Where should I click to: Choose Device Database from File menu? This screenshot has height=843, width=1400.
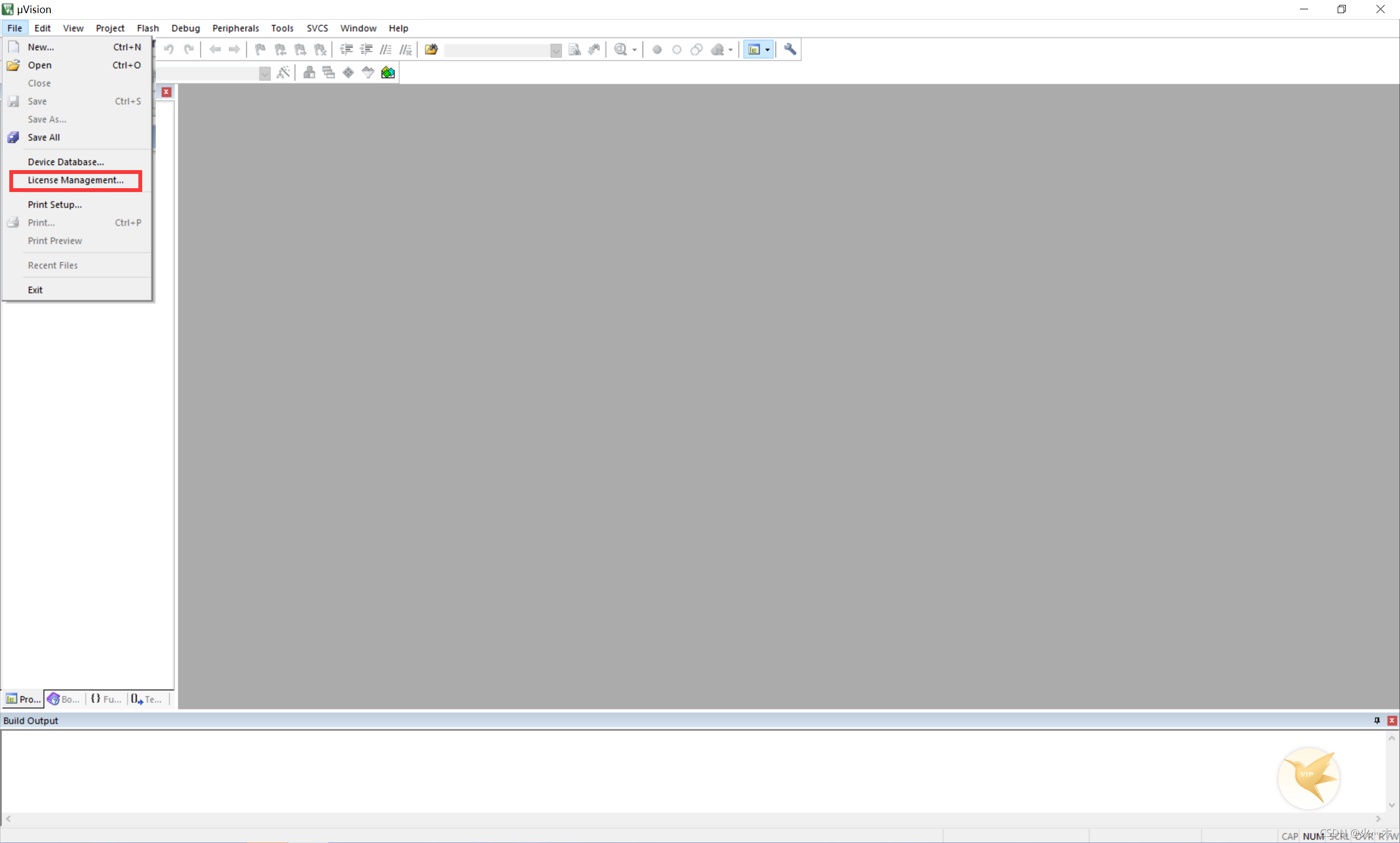(66, 162)
